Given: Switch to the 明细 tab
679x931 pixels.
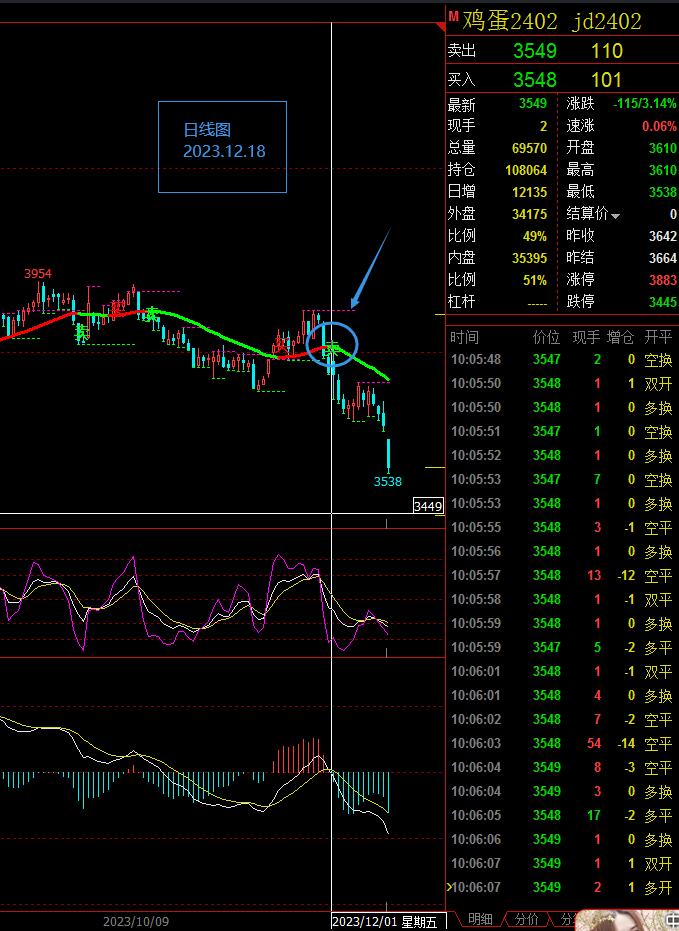Looking at the screenshot, I should pos(480,920).
